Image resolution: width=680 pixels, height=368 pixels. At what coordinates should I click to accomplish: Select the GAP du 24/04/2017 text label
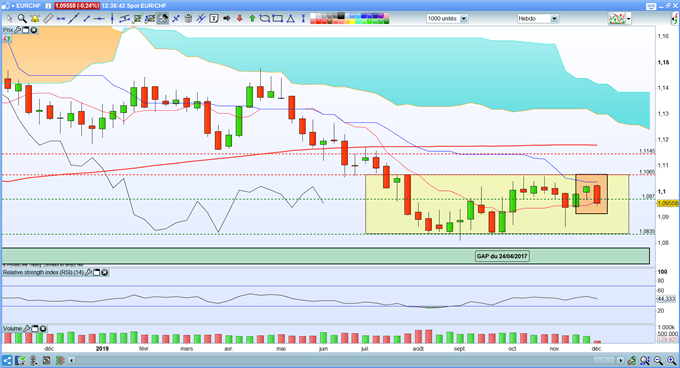coord(502,256)
